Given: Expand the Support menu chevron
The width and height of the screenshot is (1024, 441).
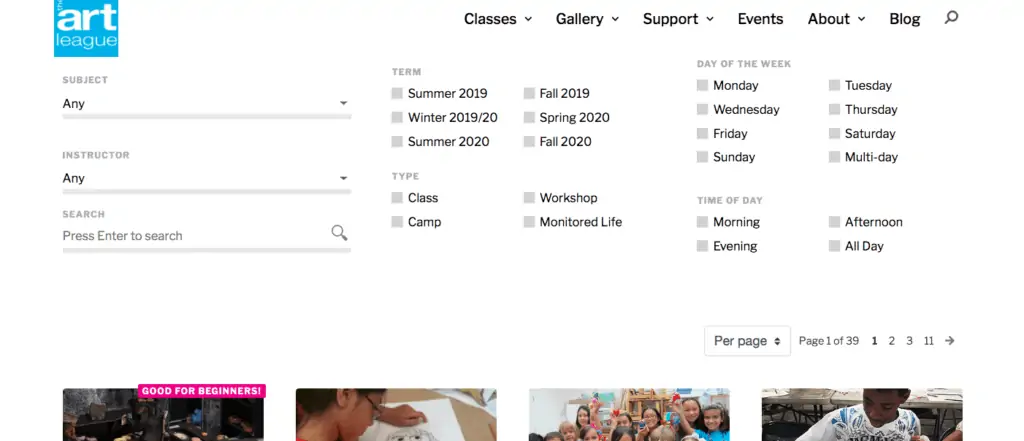Looking at the screenshot, I should click(x=710, y=20).
